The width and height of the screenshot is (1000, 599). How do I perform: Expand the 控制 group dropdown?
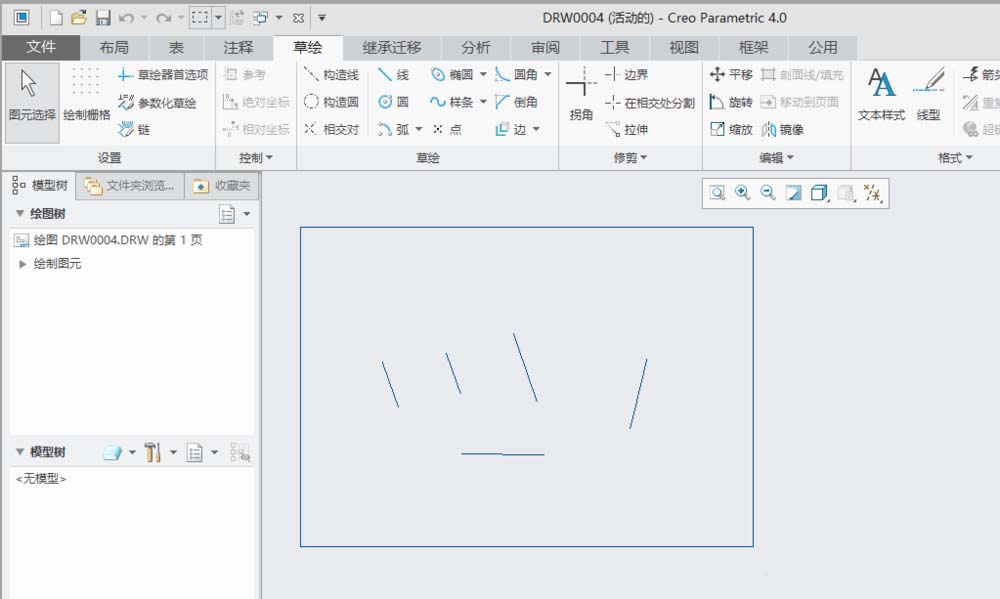coord(256,158)
